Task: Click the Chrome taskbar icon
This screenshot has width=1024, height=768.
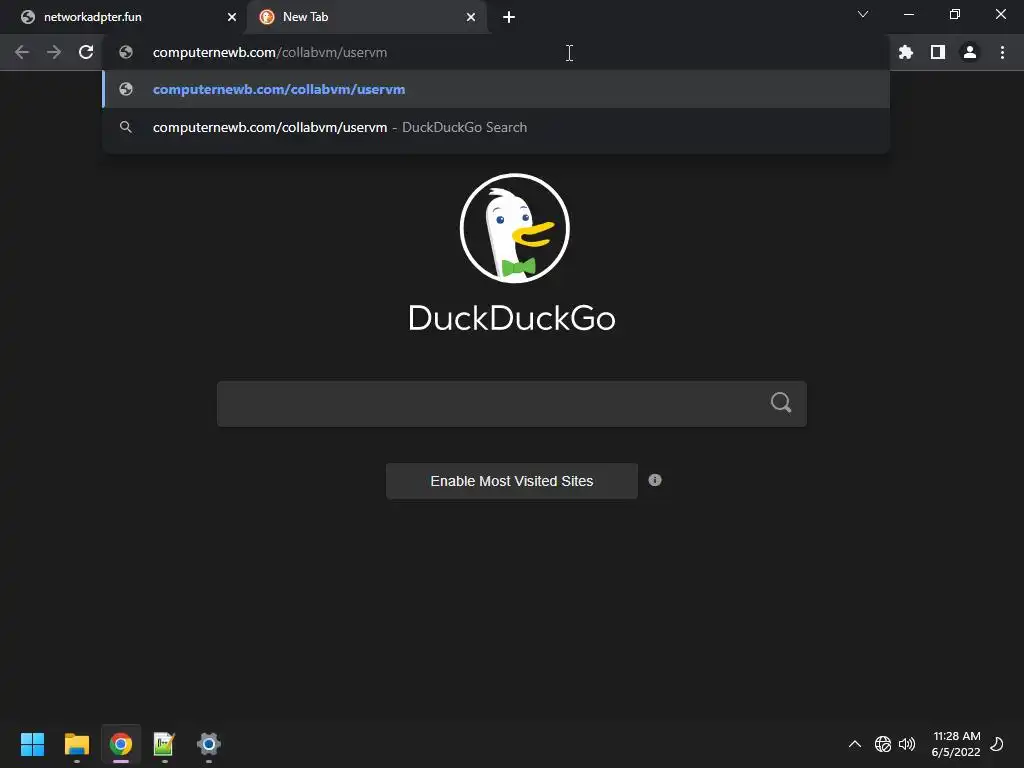Action: [x=121, y=744]
